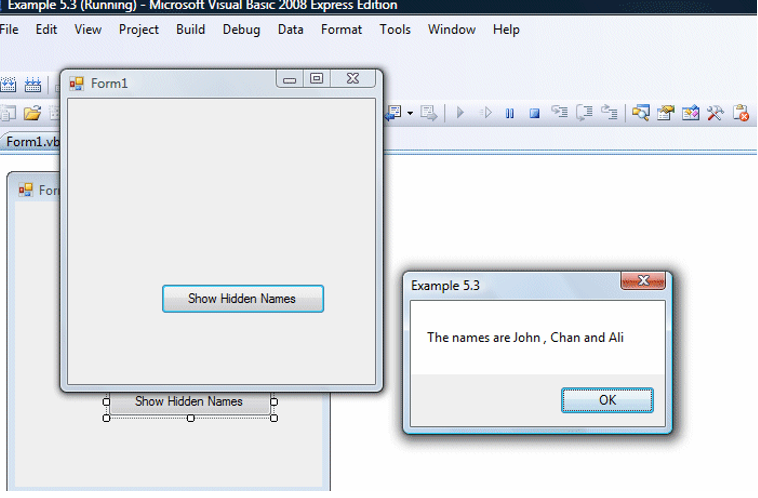This screenshot has height=498, width=758.
Task: Click the designer form's title icon
Action: click(26, 190)
